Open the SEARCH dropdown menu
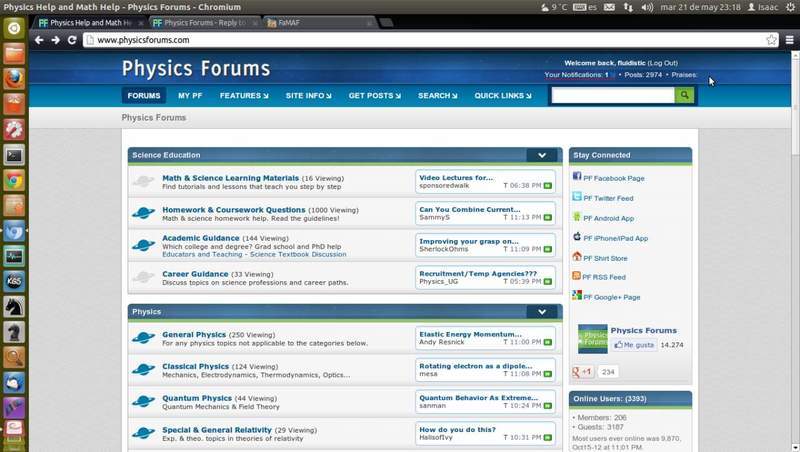This screenshot has height=452, width=800. pyautogui.click(x=437, y=95)
